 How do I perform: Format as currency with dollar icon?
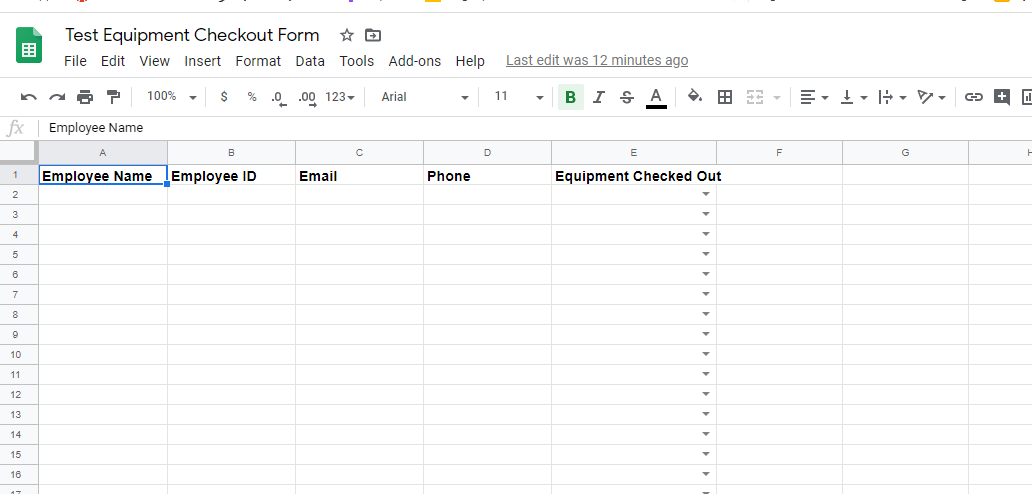224,97
